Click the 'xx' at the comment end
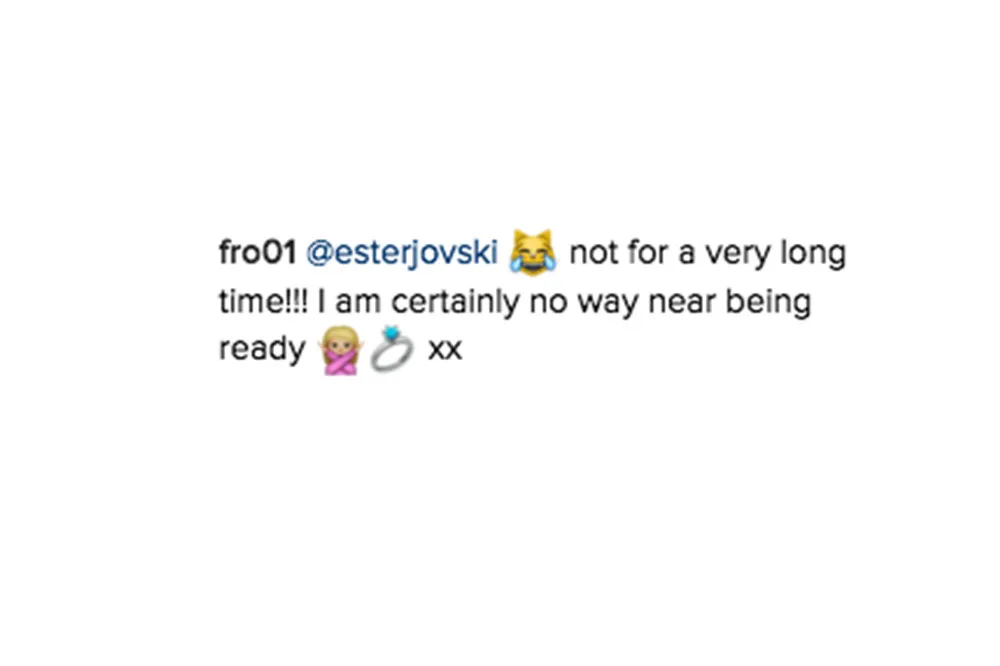The width and height of the screenshot is (1000, 666). [x=445, y=350]
